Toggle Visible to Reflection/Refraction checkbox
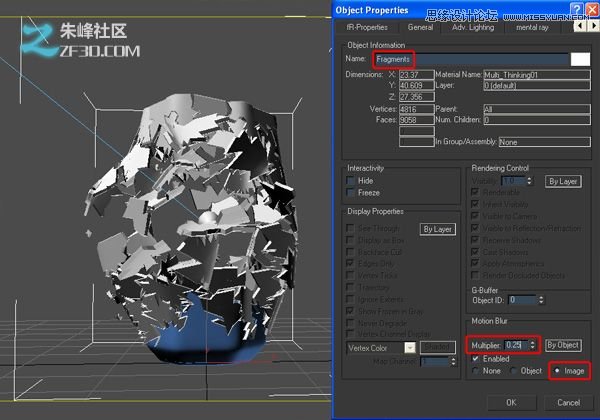Screen dimensions: 600x420 (x=475, y=228)
